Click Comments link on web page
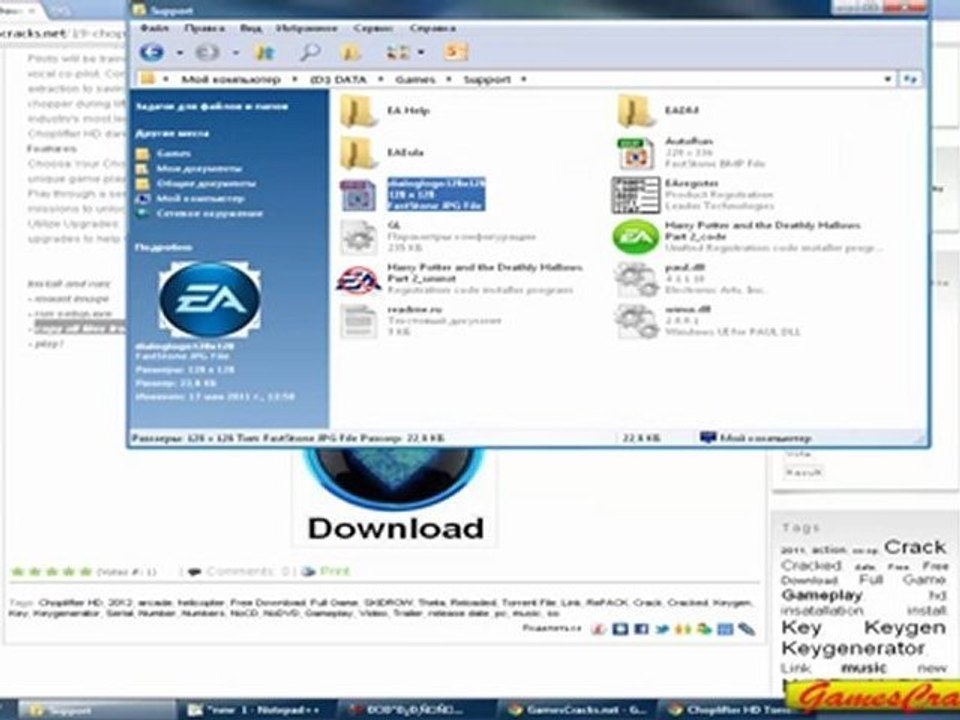Image resolution: width=960 pixels, height=720 pixels. pos(248,571)
